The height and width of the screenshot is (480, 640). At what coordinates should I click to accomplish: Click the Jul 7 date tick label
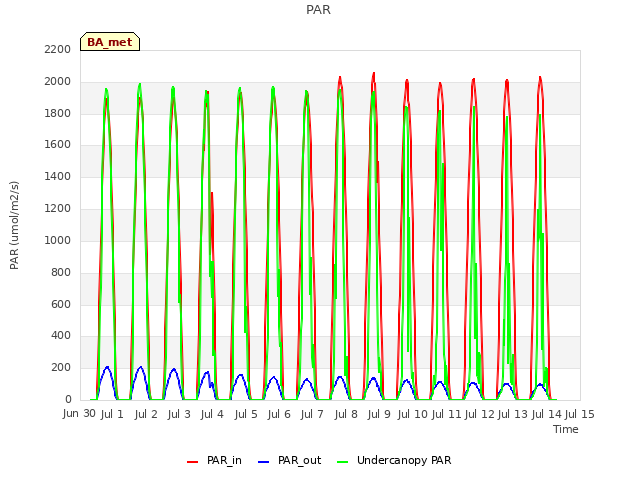[x=312, y=414]
